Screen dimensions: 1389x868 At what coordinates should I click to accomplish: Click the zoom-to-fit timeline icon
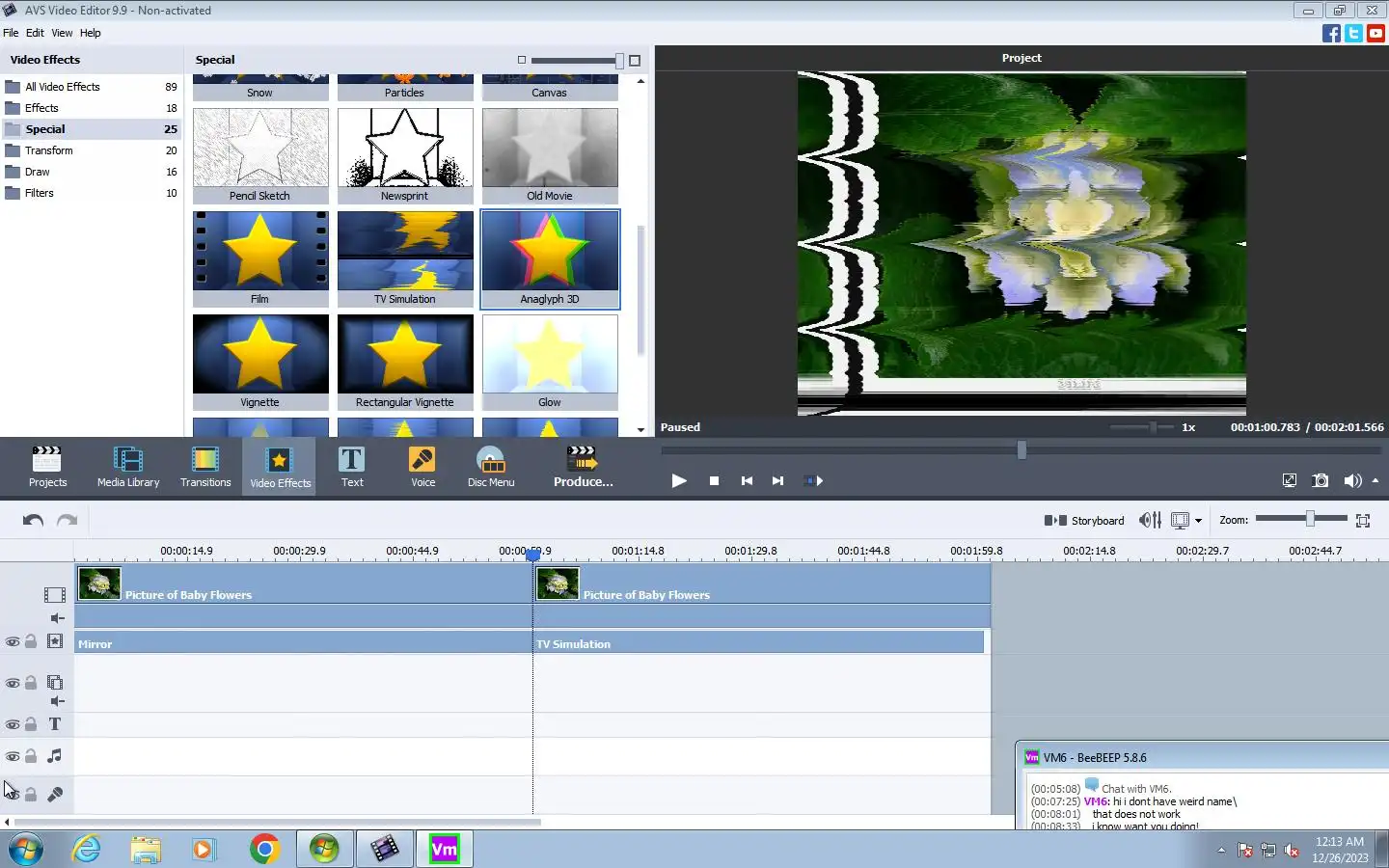point(1363,520)
